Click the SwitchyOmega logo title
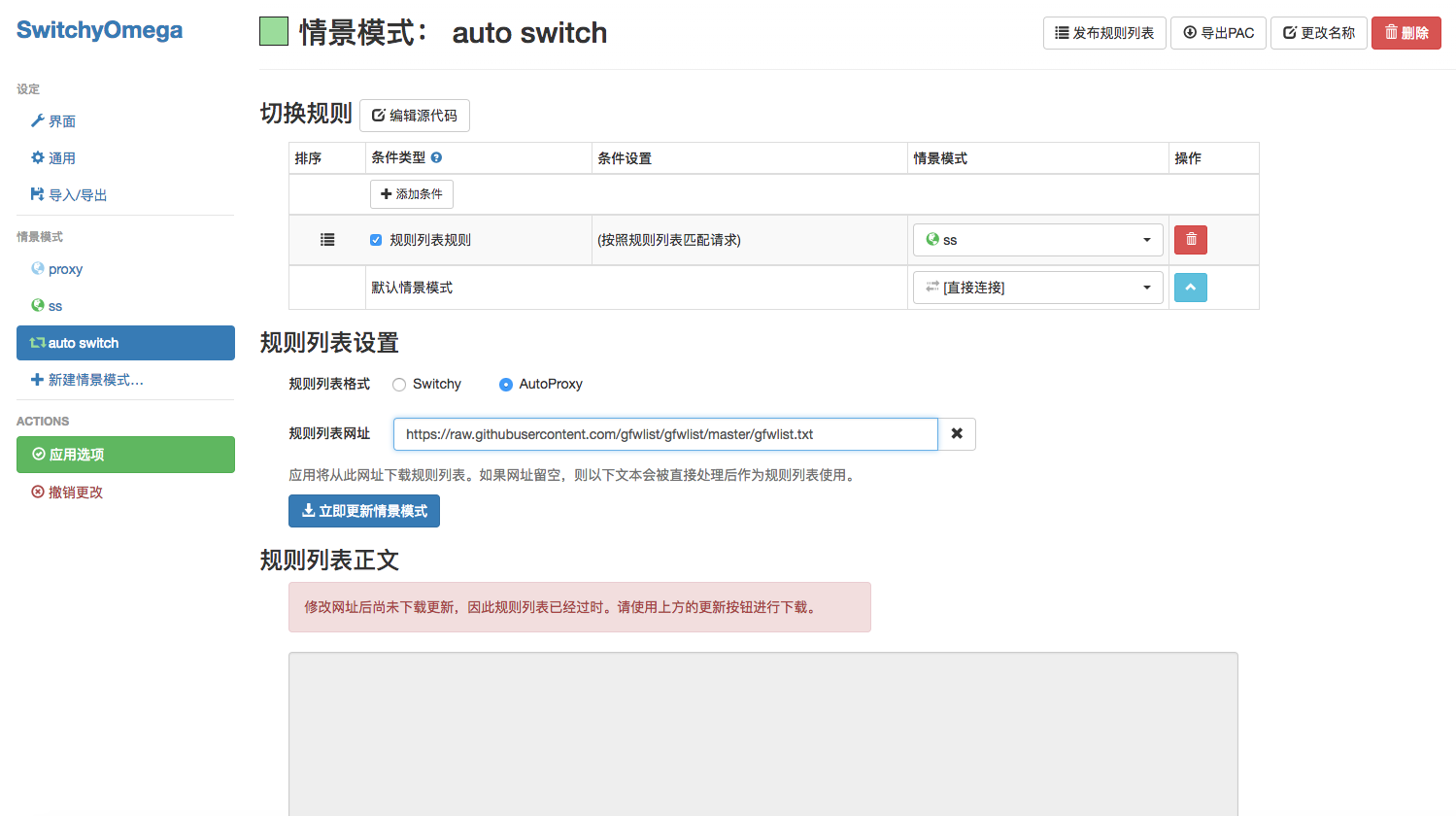 [x=99, y=30]
